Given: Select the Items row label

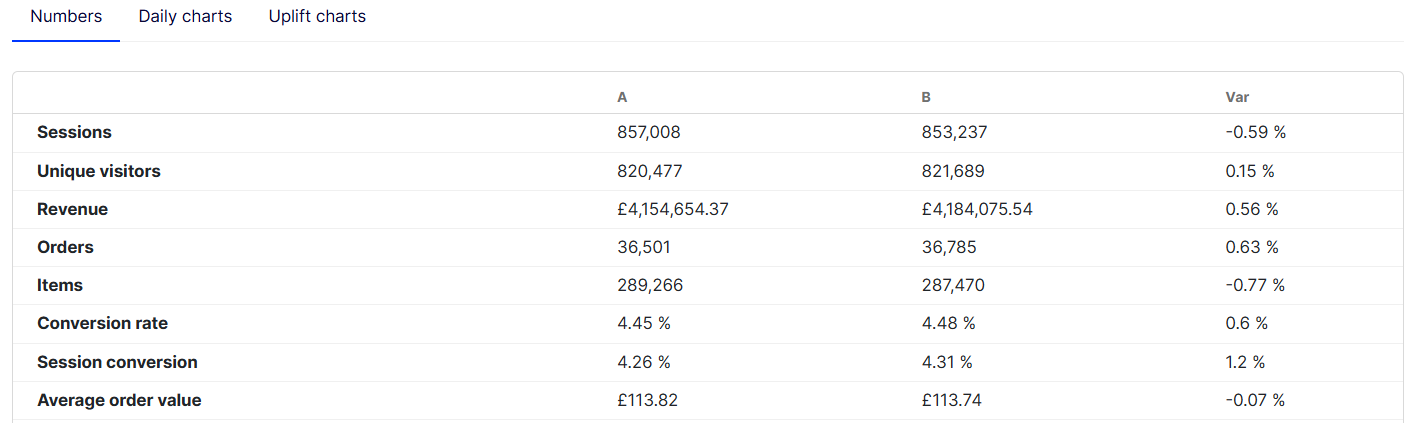Looking at the screenshot, I should 60,286.
